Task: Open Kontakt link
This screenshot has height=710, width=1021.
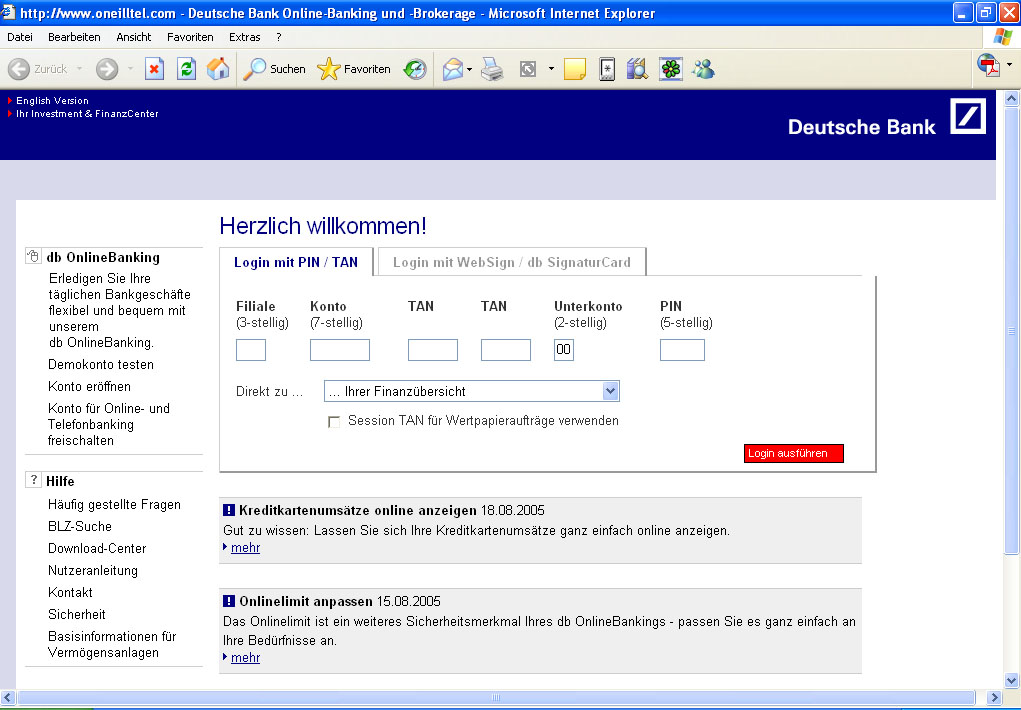Action: 70,592
